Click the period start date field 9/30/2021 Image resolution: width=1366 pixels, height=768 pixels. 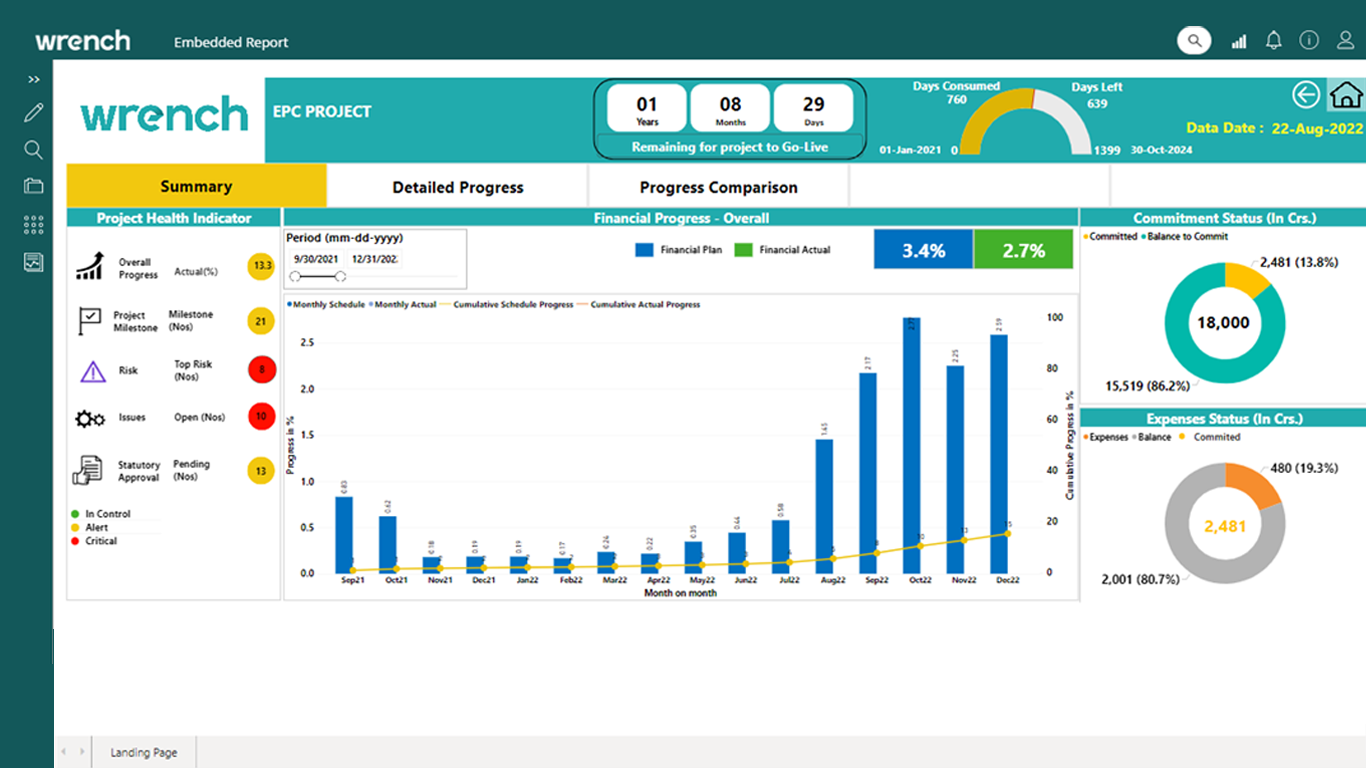315,259
